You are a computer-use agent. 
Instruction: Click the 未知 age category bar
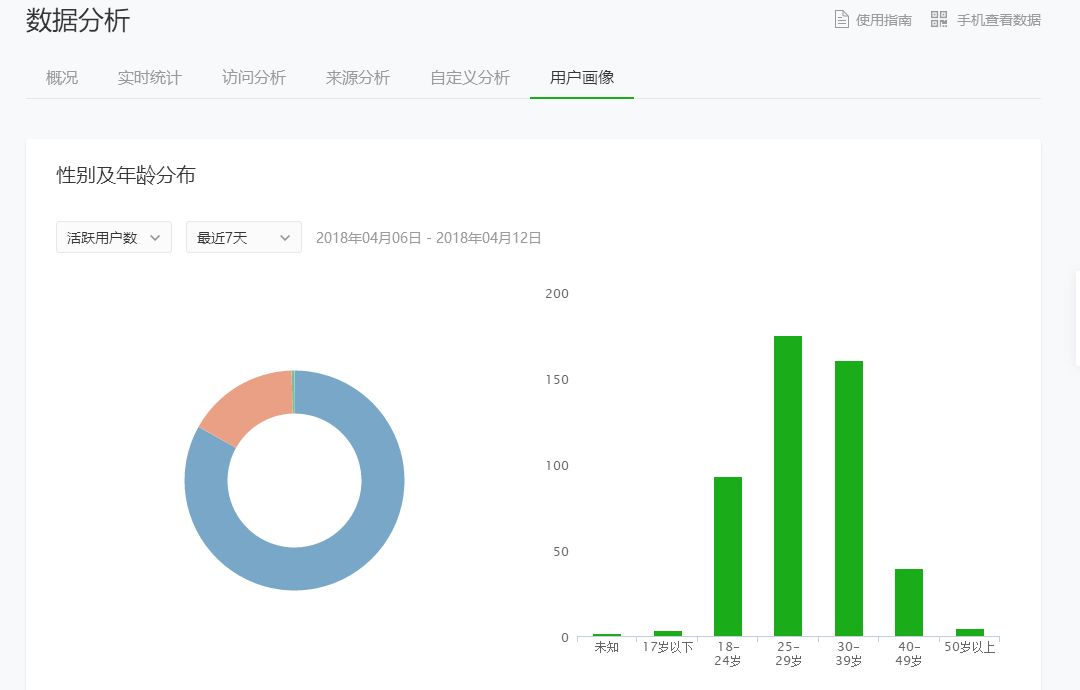pos(607,634)
